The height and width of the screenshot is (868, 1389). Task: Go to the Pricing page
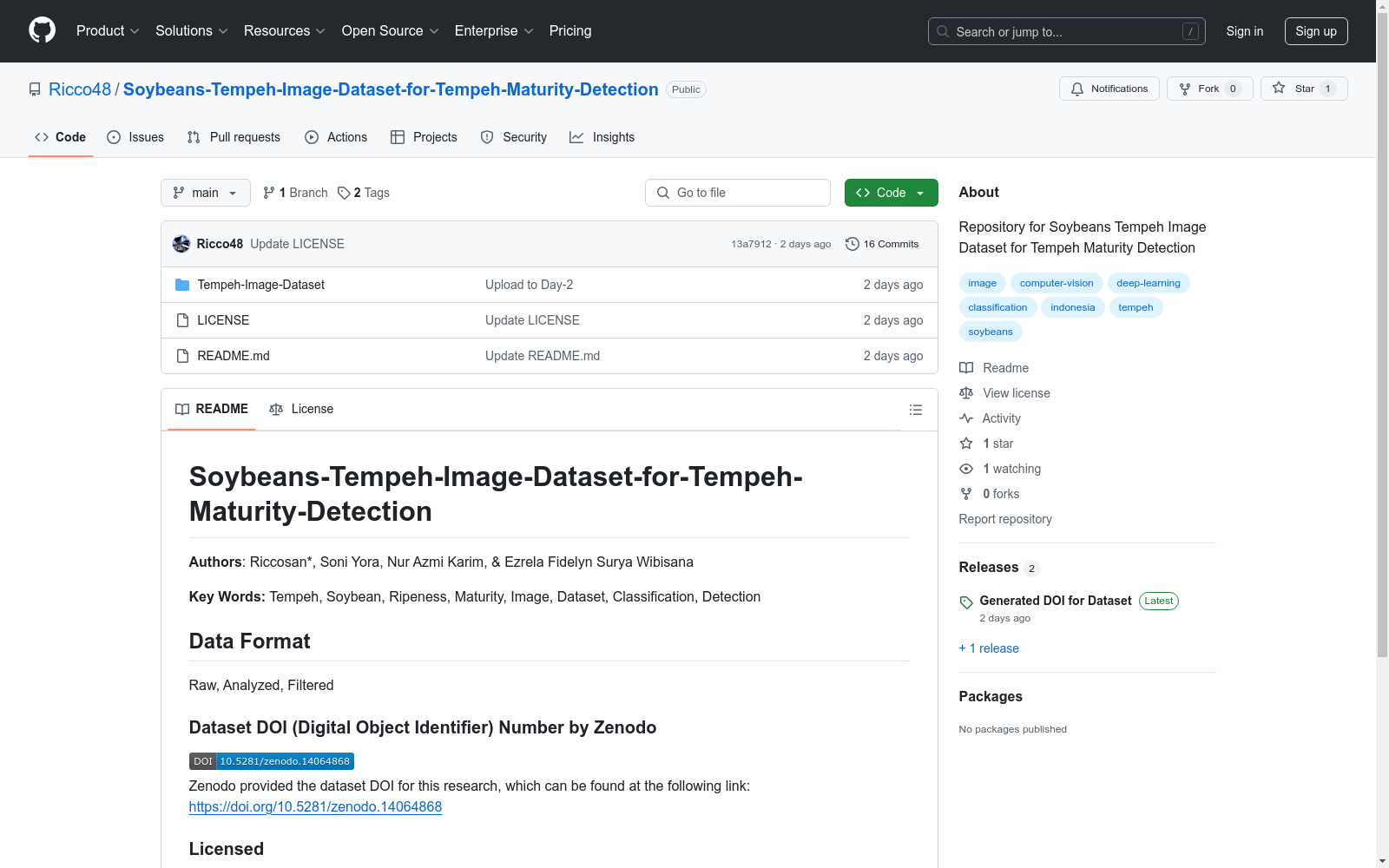[x=570, y=30]
